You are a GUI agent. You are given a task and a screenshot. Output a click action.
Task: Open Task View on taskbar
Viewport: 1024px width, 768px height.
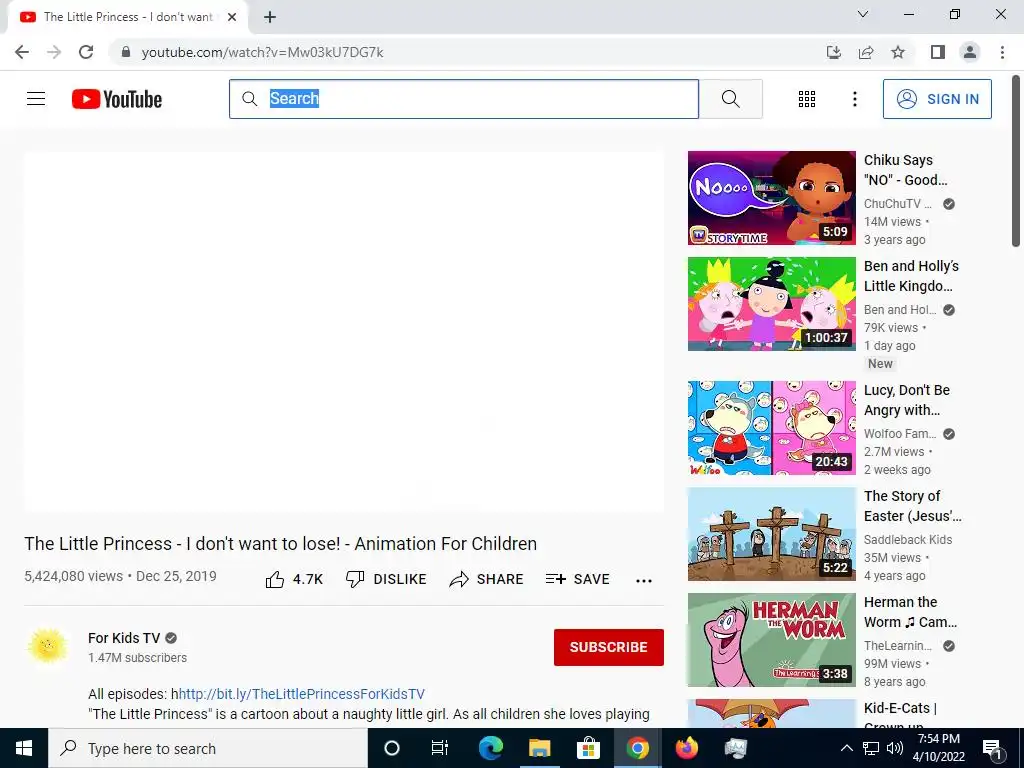[440, 748]
